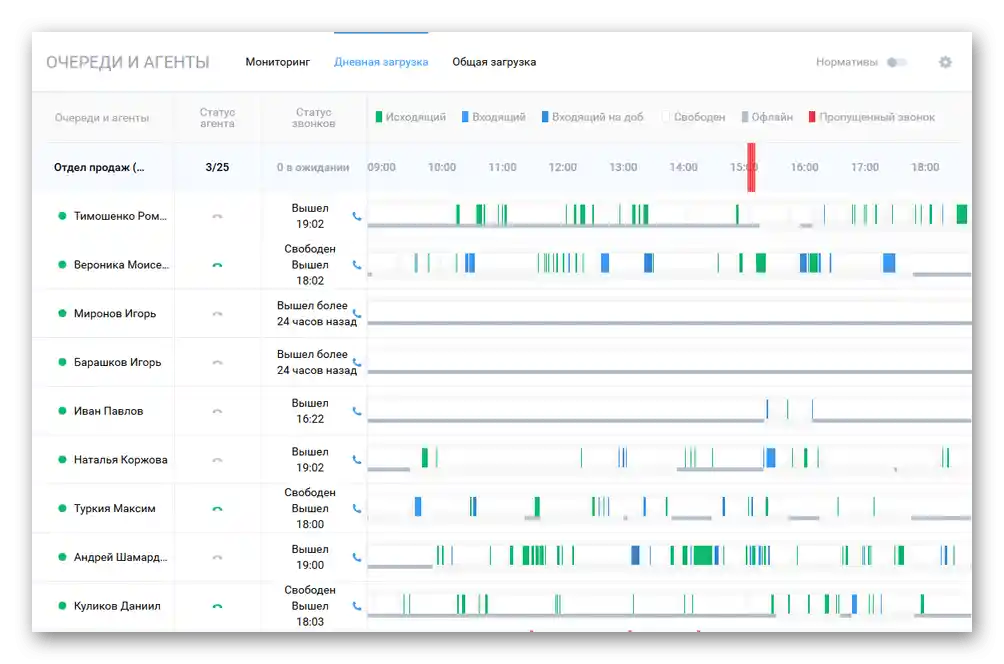
Task: Click the phone icon for Андрей Шамард
Action: tap(357, 557)
